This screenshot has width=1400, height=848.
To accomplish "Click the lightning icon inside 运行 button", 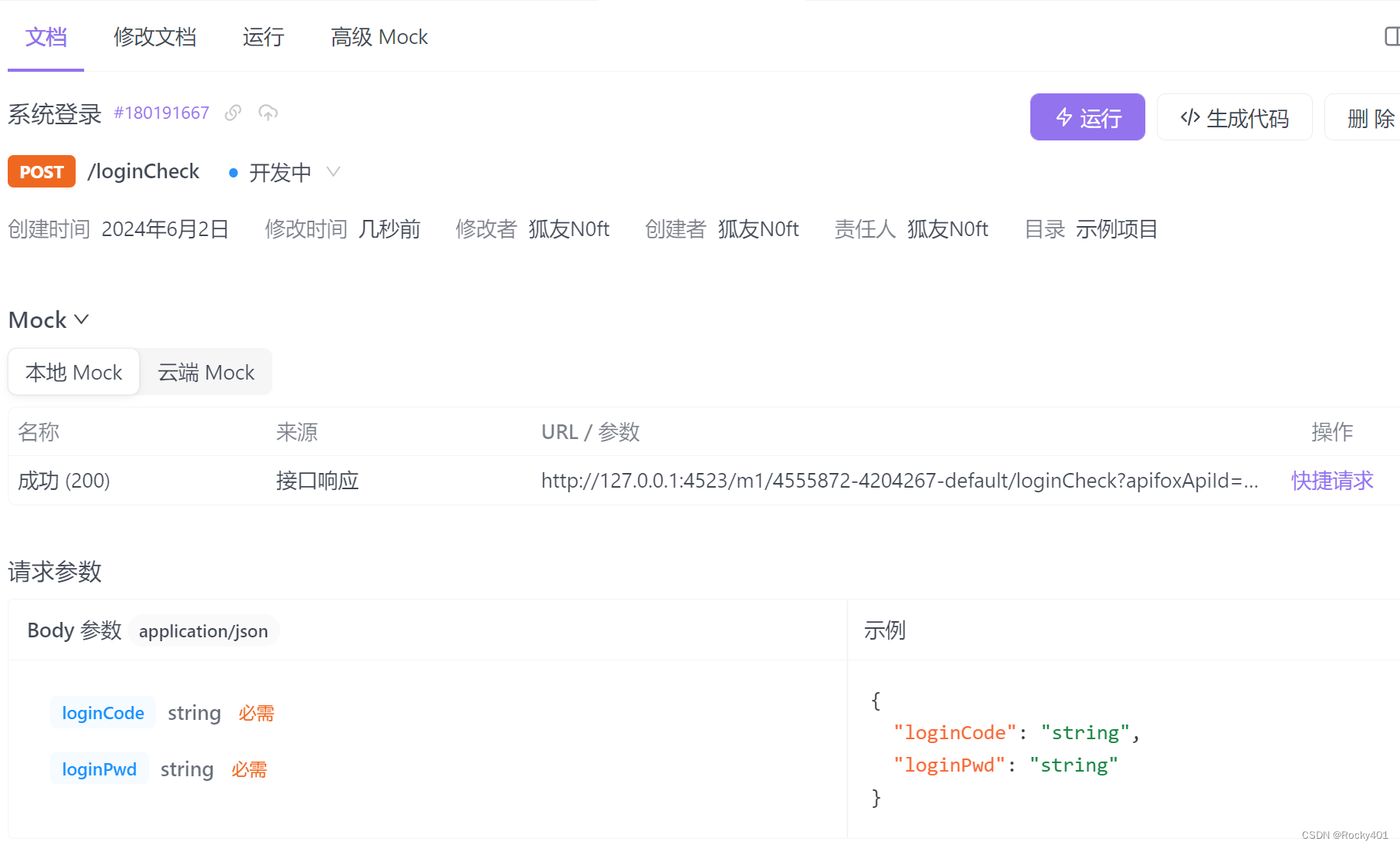I will pos(1064,117).
